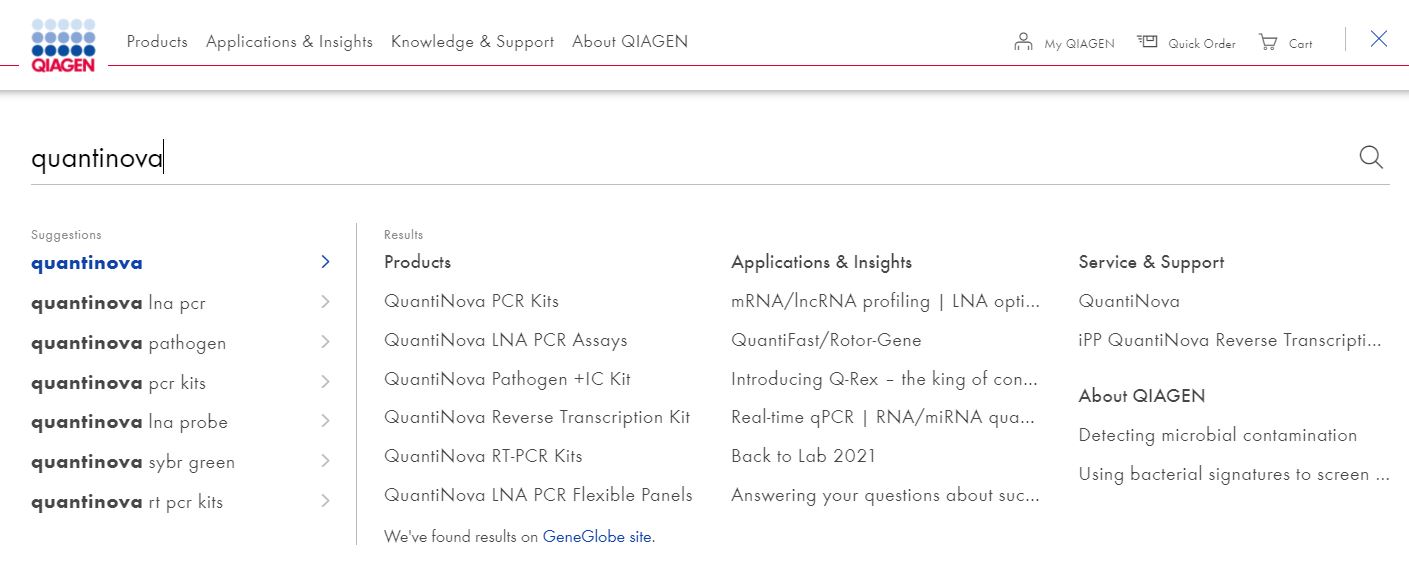The width and height of the screenshot is (1409, 580).
Task: Click the QIAGEN logo
Action: pyautogui.click(x=63, y=42)
